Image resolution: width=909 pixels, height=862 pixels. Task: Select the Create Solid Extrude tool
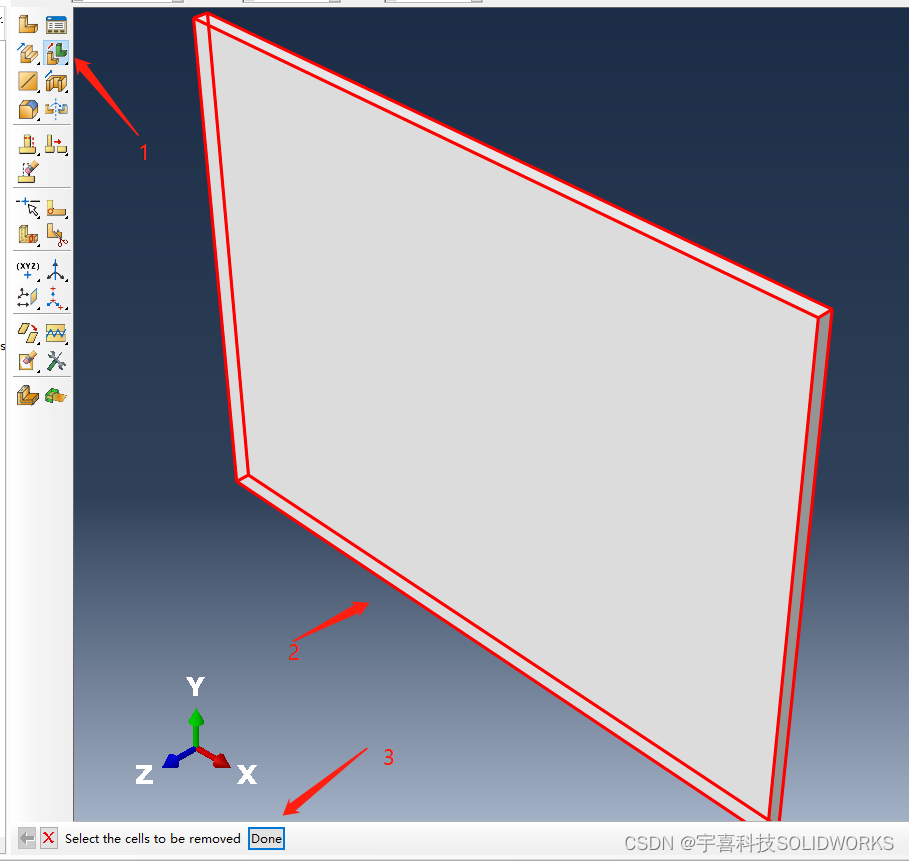point(27,53)
